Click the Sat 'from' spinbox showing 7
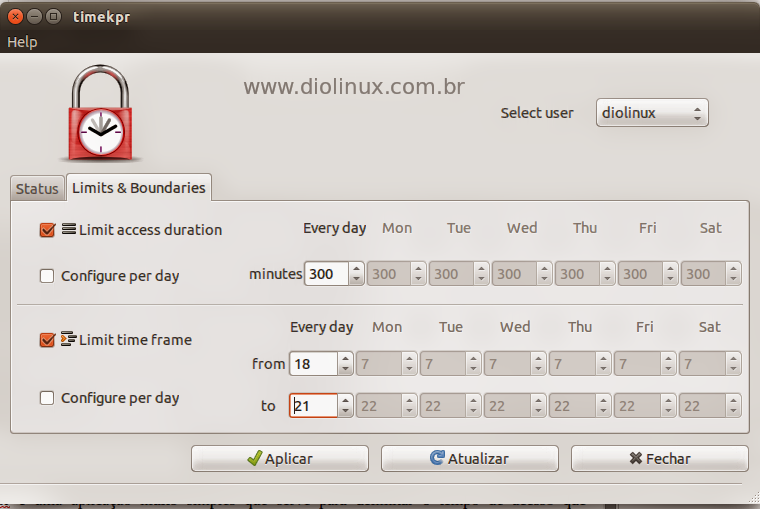The width and height of the screenshot is (760, 509). click(710, 364)
